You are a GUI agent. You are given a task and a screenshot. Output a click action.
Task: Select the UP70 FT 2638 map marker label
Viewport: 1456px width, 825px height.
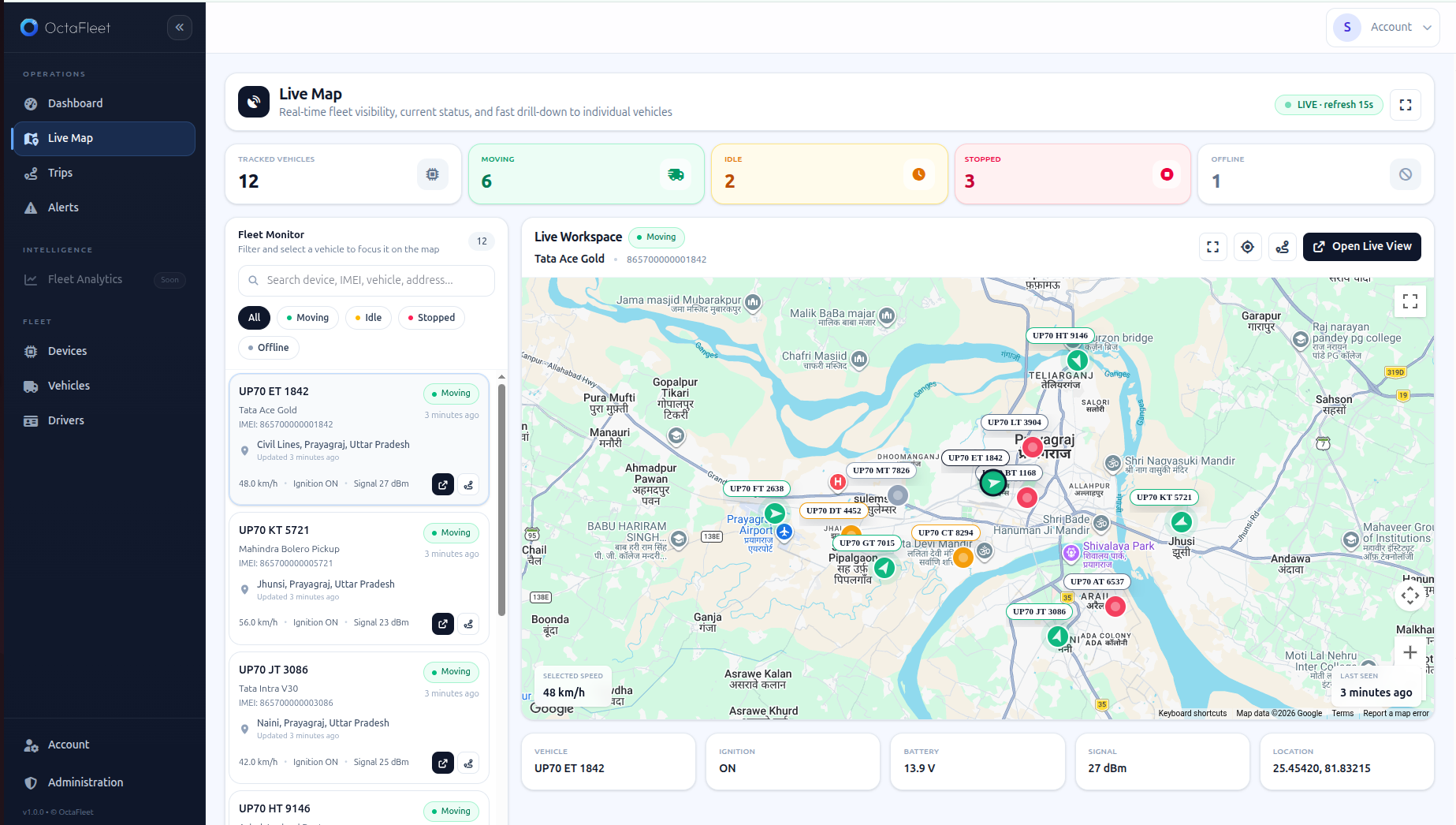757,488
